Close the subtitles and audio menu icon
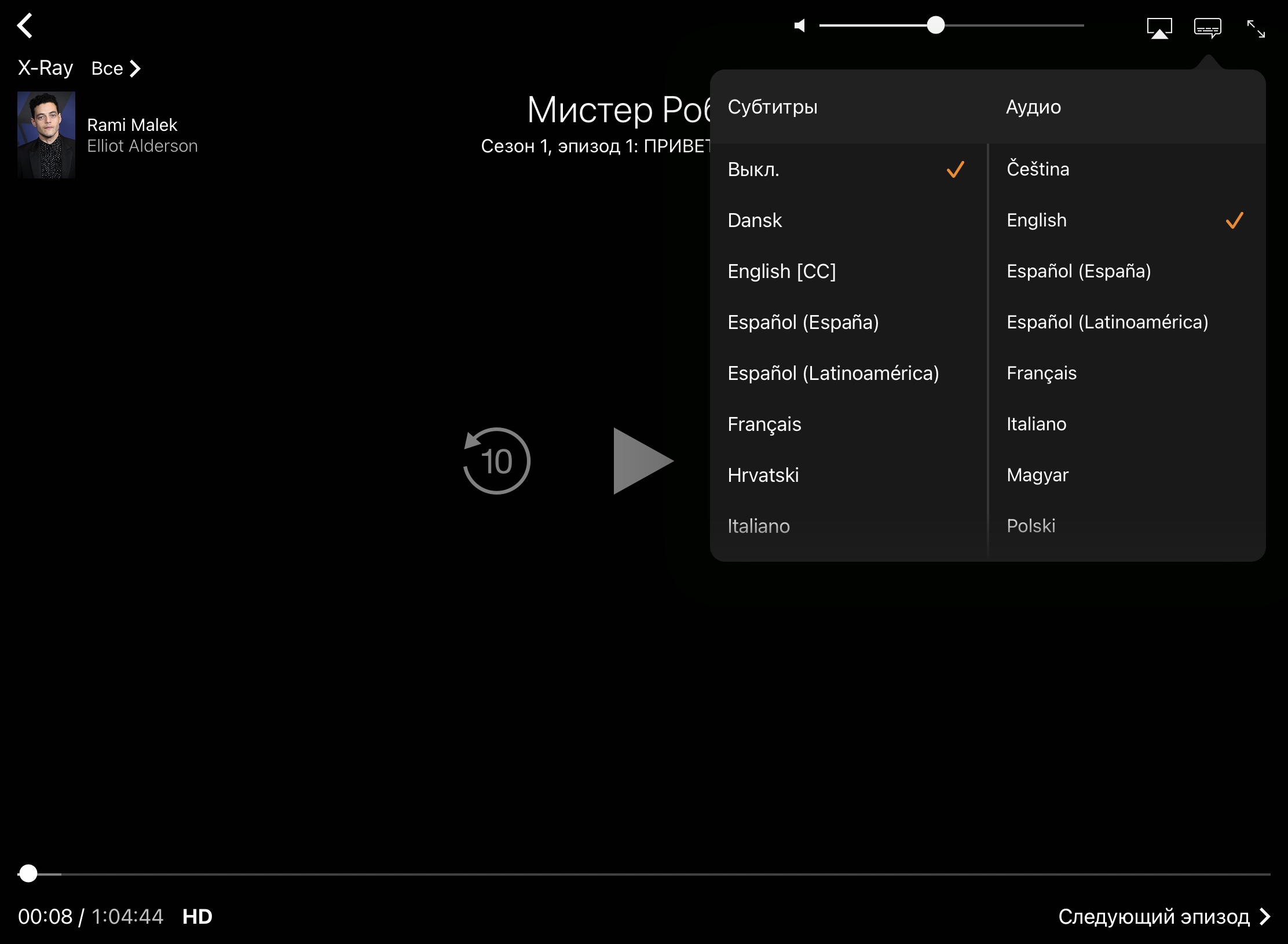 [x=1207, y=28]
